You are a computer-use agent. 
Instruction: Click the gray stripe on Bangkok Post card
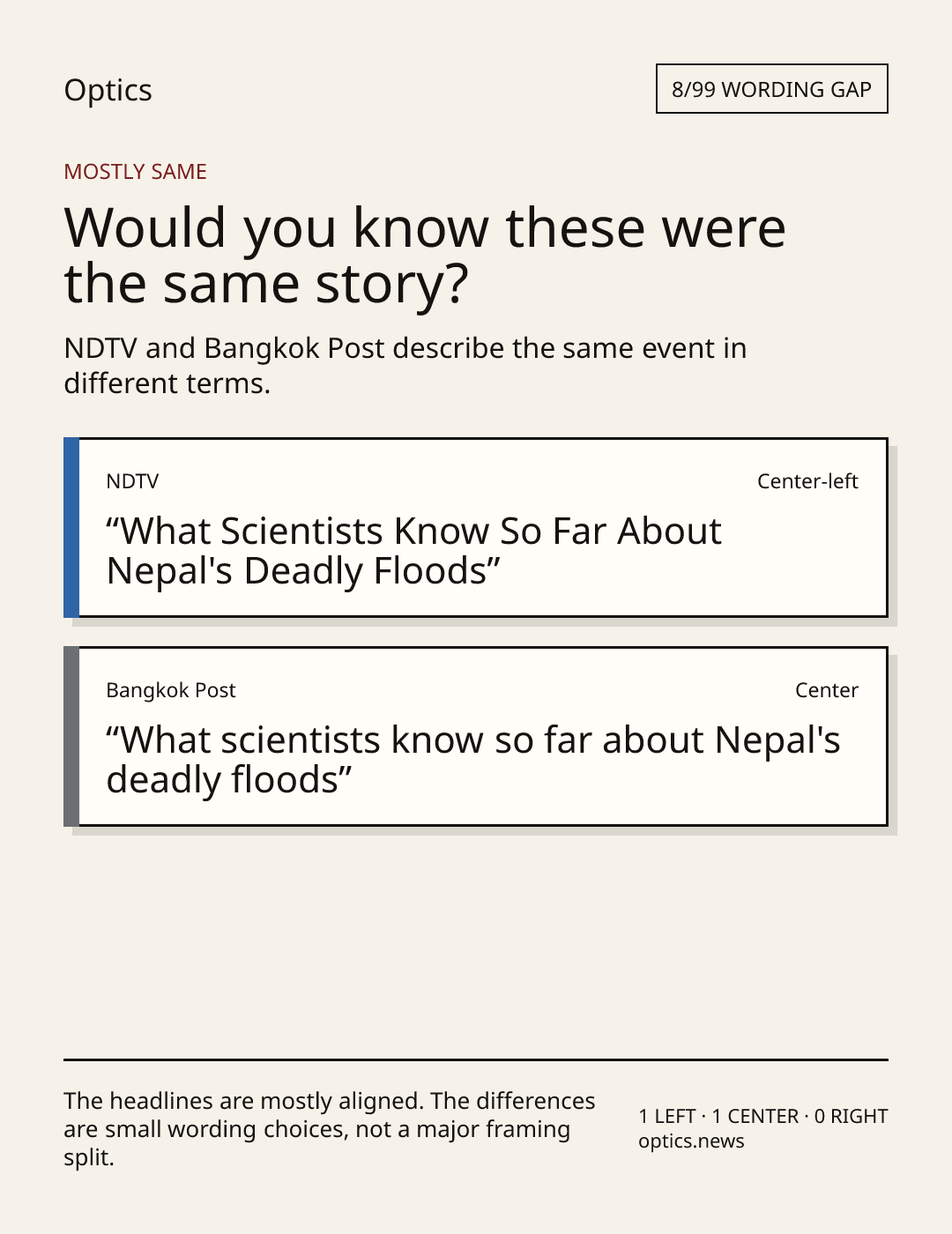(71, 736)
